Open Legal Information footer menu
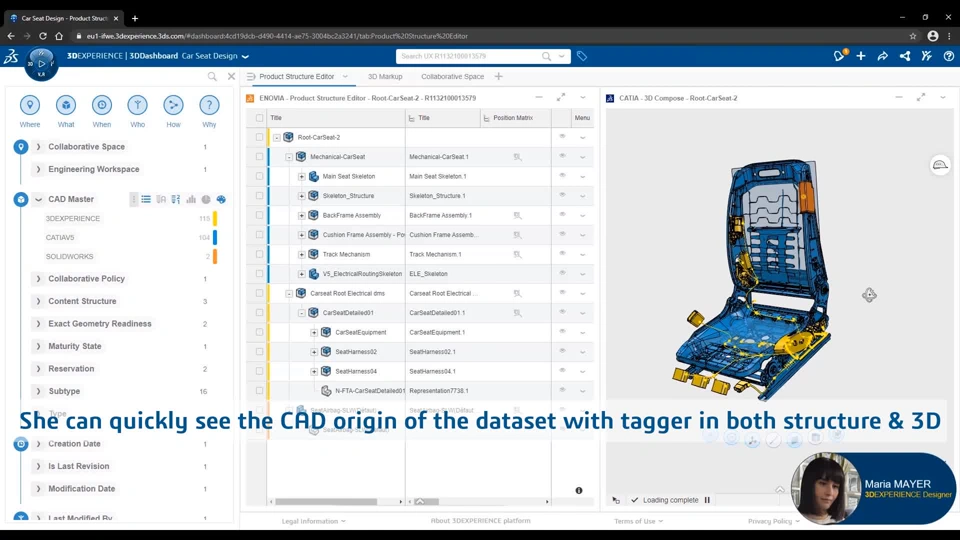The height and width of the screenshot is (540, 960). tap(313, 521)
